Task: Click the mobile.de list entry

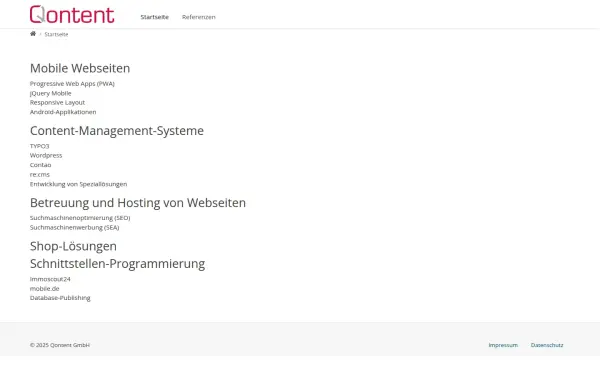Action: pos(44,289)
